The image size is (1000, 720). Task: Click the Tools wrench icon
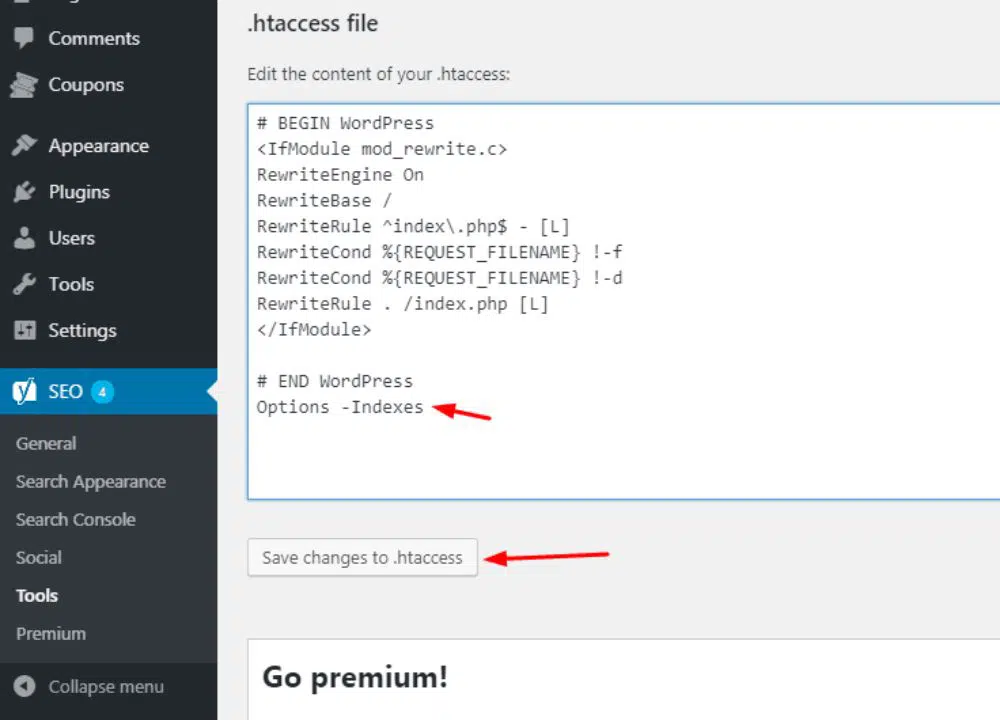[24, 284]
